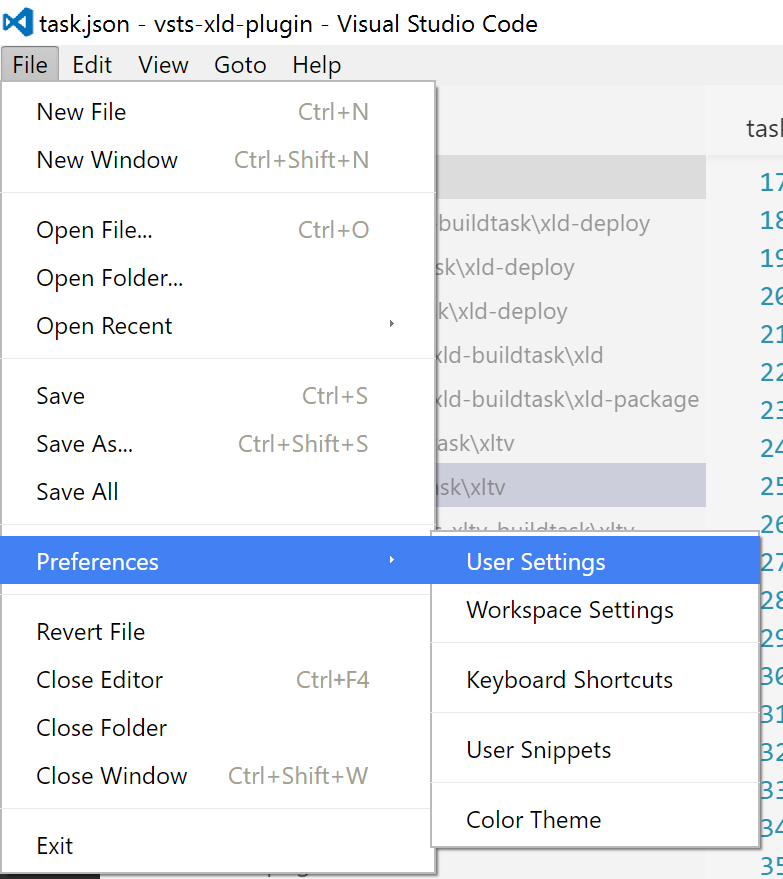This screenshot has height=879, width=783.
Task: Choose Open File... entry
Action: point(218,230)
